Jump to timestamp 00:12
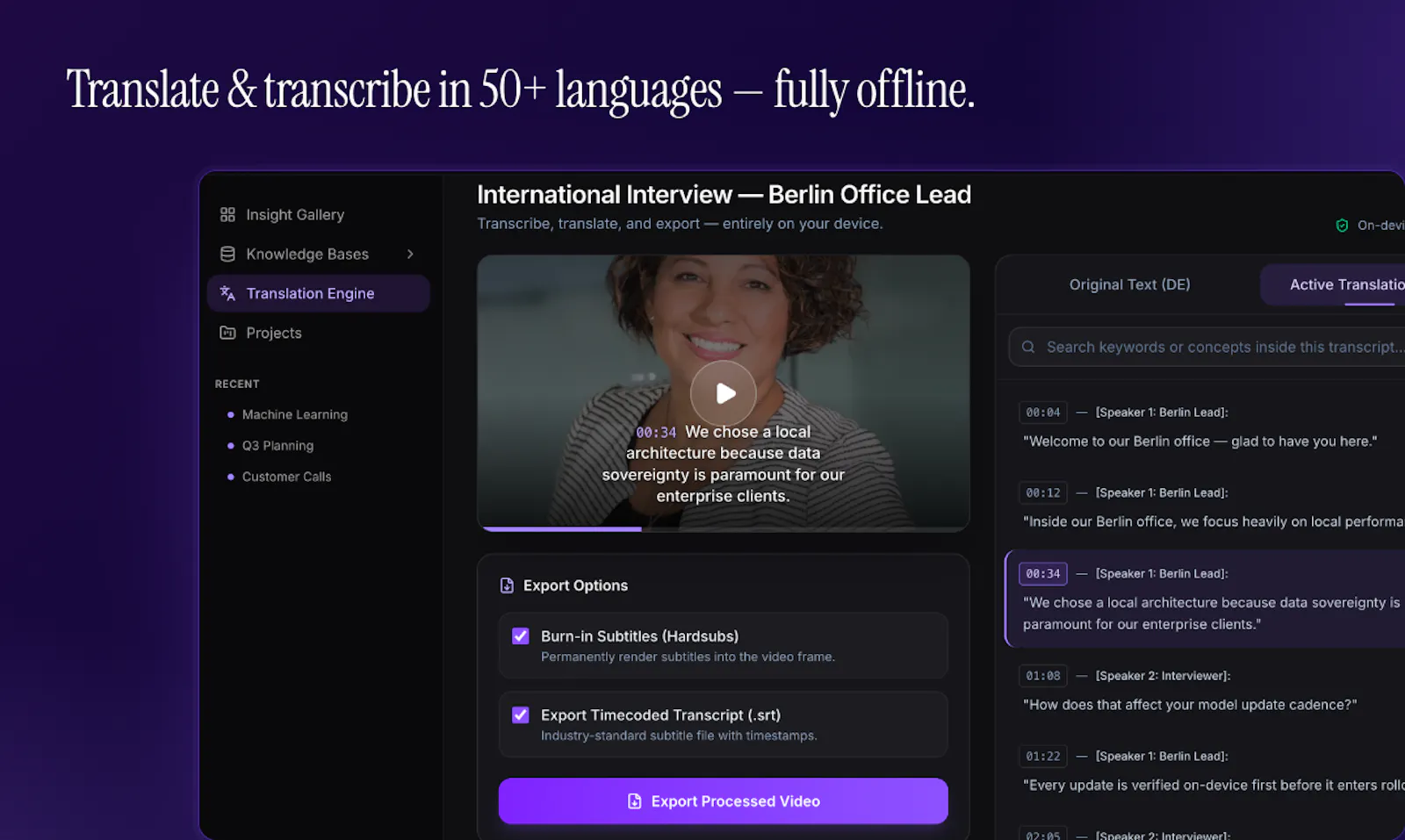 1043,492
